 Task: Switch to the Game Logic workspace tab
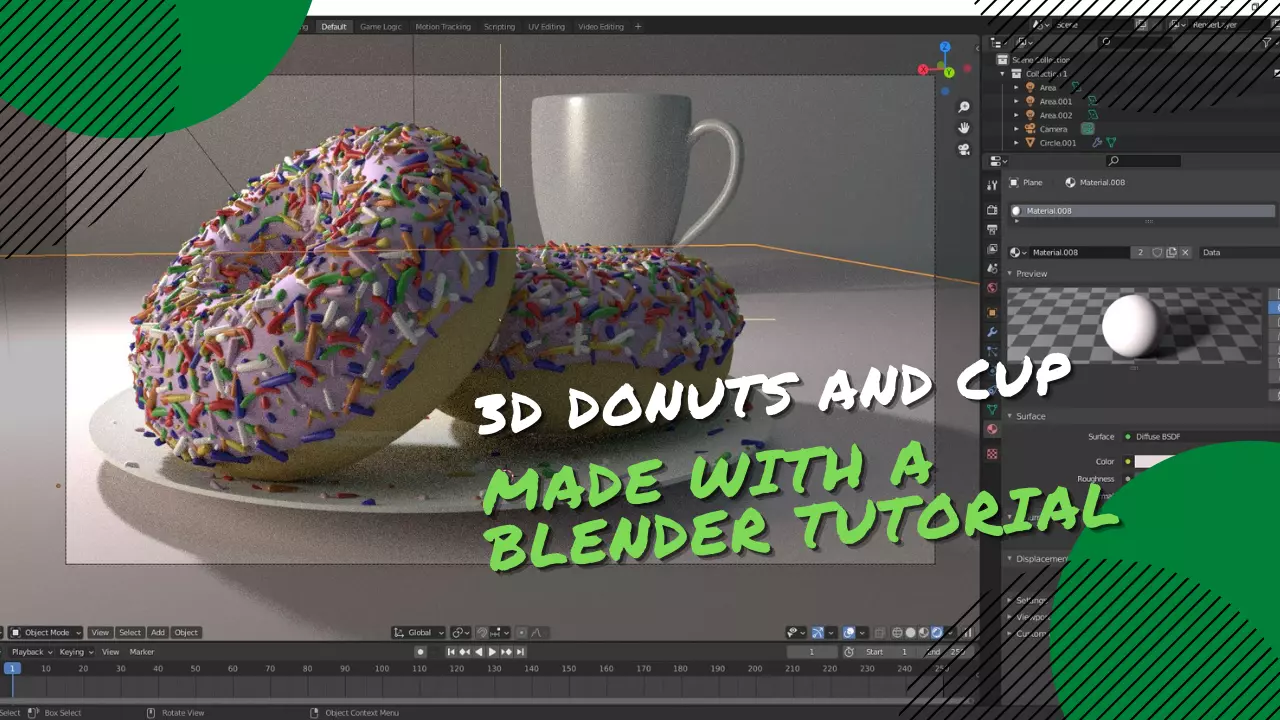click(x=380, y=27)
